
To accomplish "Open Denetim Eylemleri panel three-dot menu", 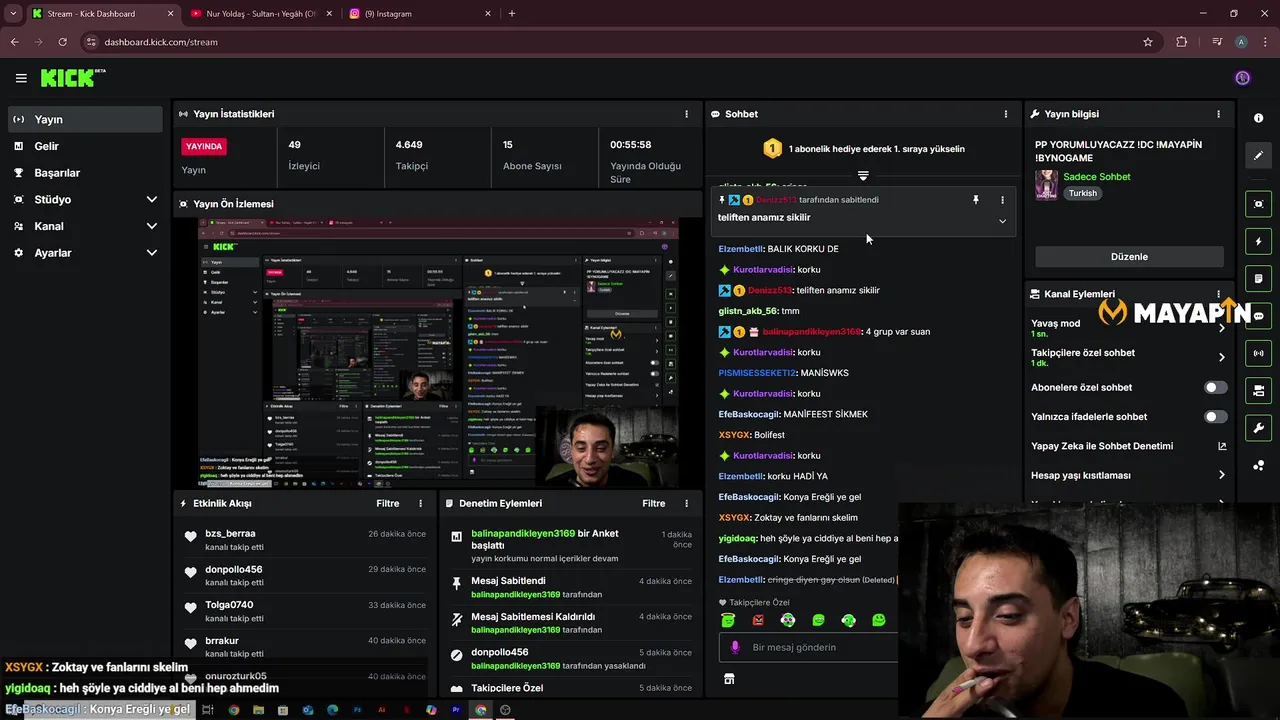I will point(686,504).
